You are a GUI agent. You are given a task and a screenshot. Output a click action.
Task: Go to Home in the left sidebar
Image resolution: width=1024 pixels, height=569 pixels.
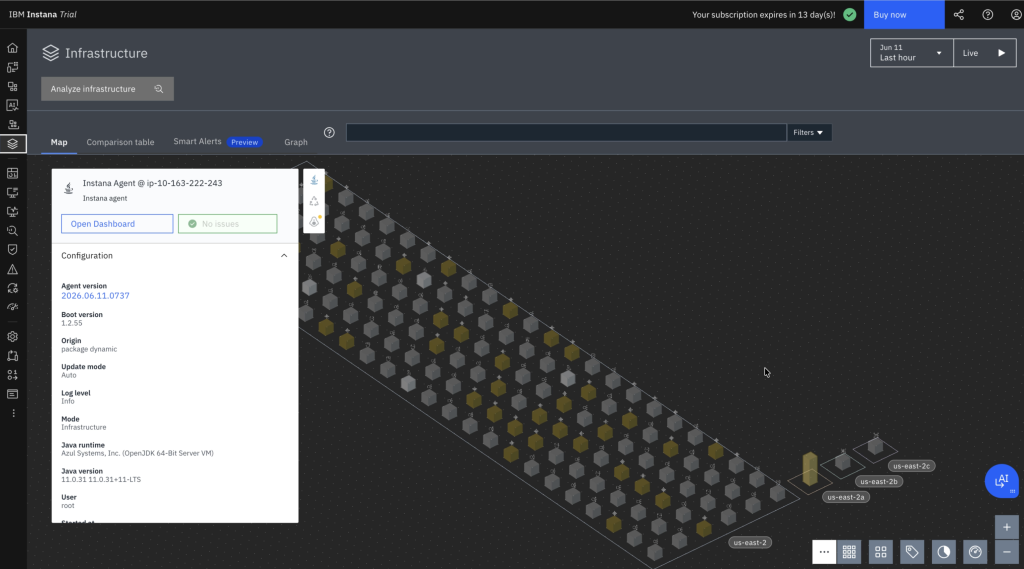(12, 48)
